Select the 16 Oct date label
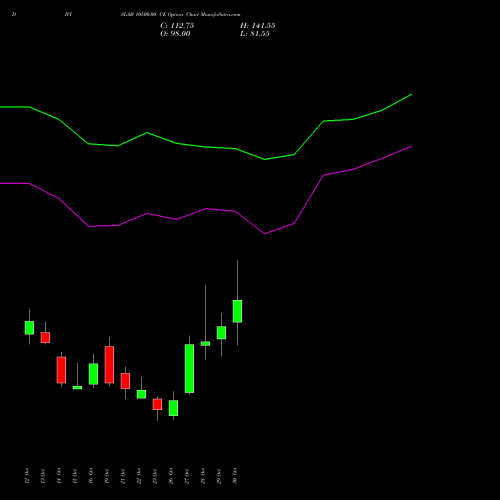 point(91,476)
